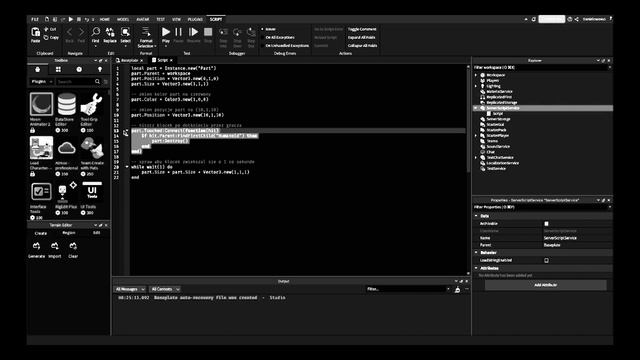The height and width of the screenshot is (360, 640).
Task: Collapse the while loop at line 20
Action: point(127,167)
